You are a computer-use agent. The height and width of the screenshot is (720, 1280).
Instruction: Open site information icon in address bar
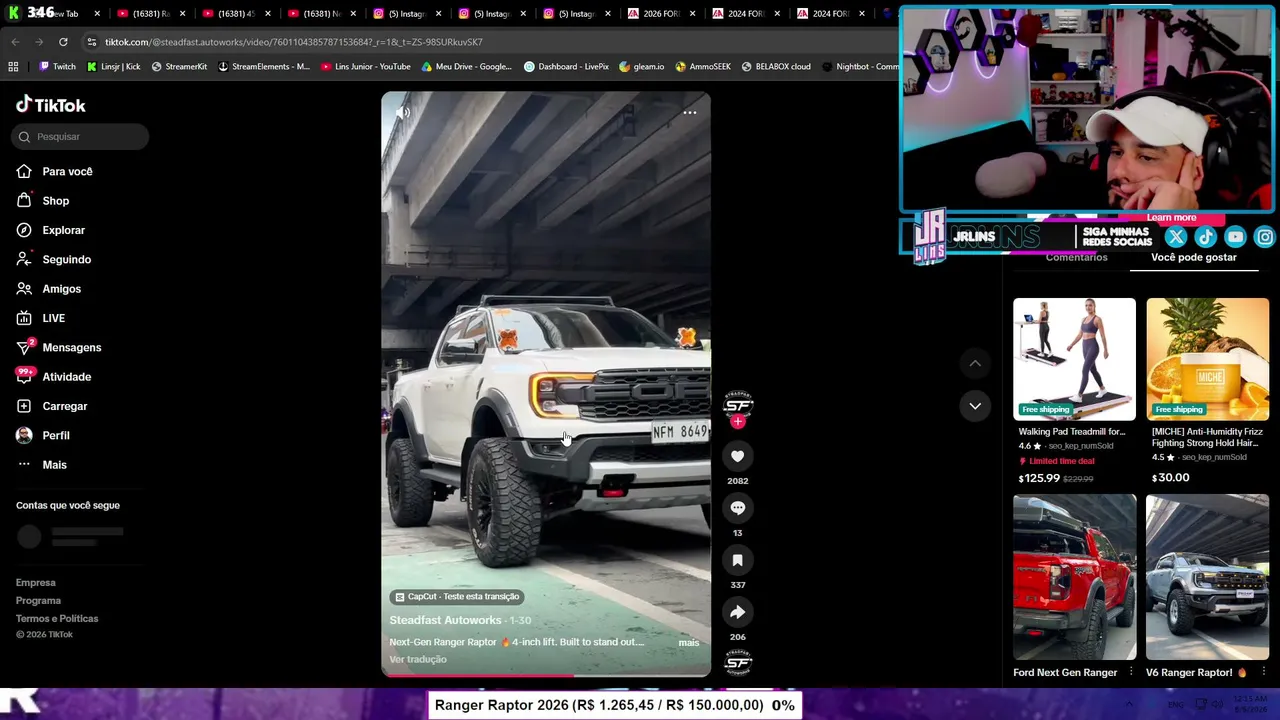tap(91, 42)
